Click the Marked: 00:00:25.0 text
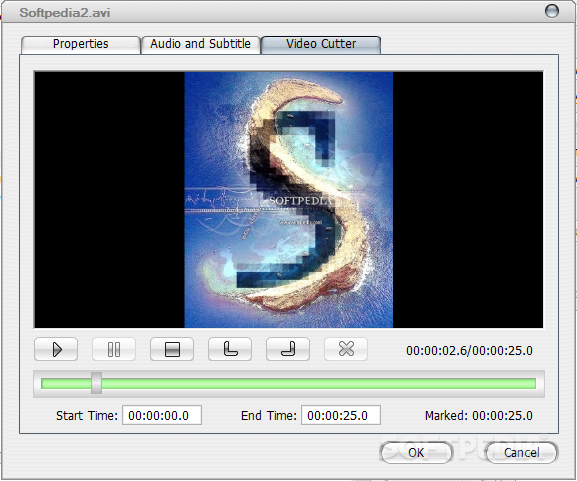 [x=478, y=416]
